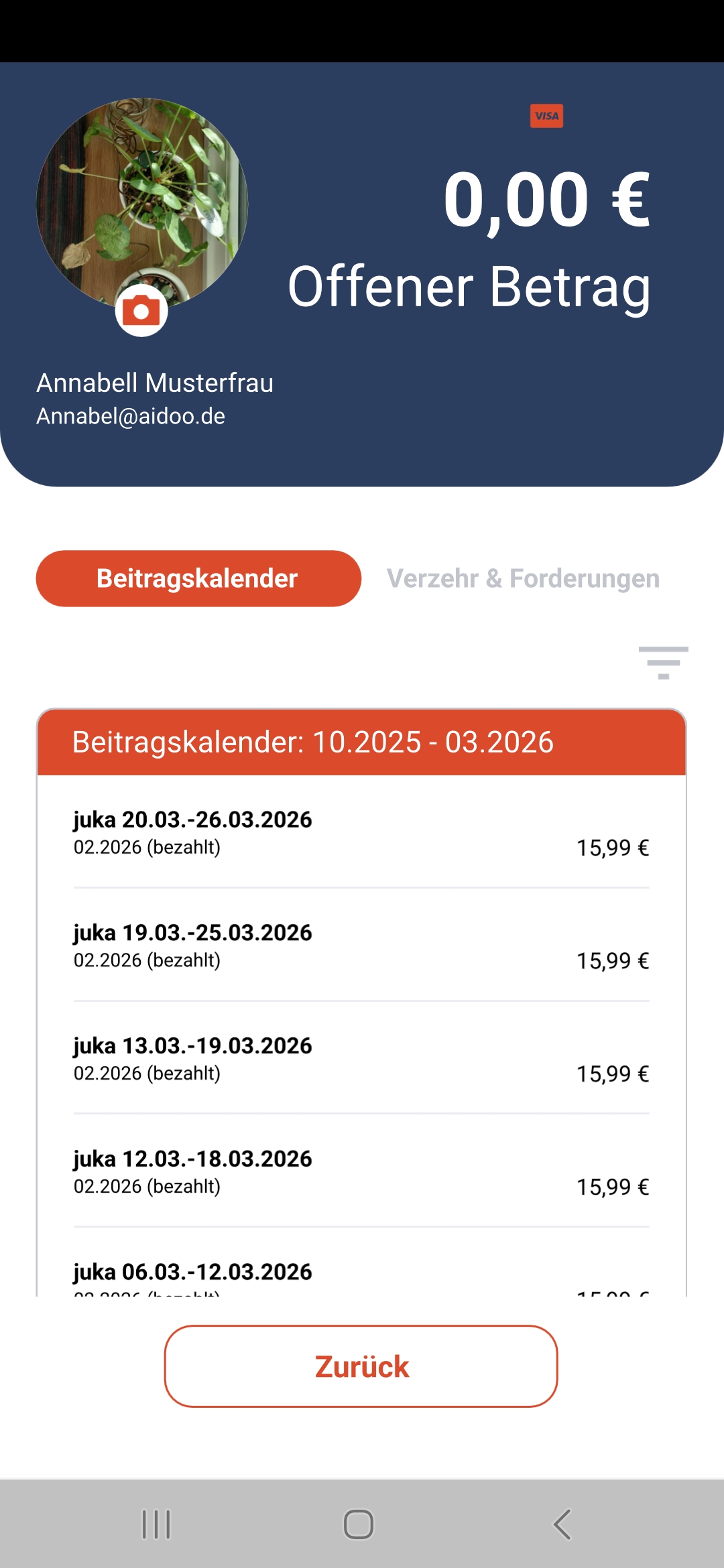Open entry juka 19.03.-25.03.2026
The width and height of the screenshot is (724, 1568).
point(361,945)
